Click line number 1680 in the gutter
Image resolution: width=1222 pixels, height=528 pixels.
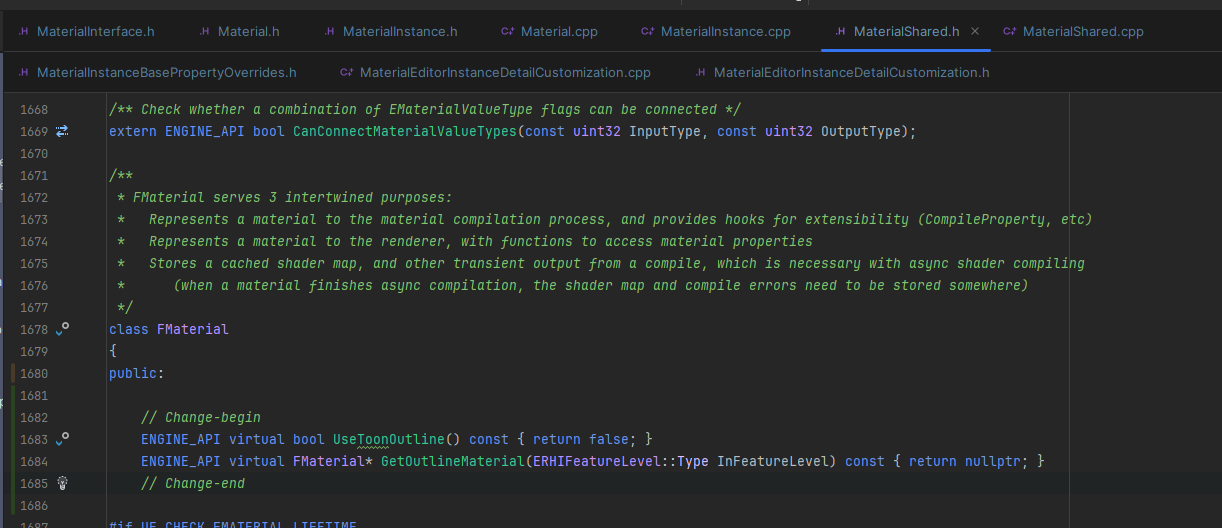[34, 373]
